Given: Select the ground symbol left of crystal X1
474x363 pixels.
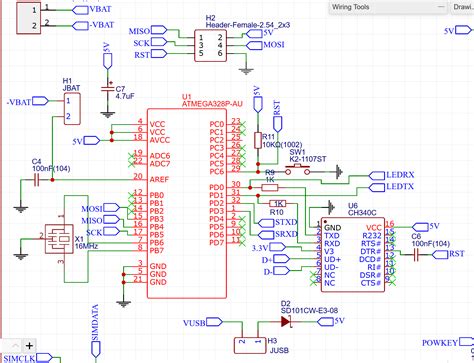Looking at the screenshot, I should [x=21, y=256].
